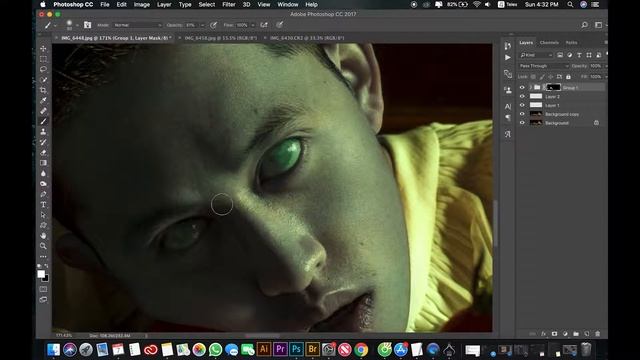Select the Quick Selection tool
Viewport: 640px width, 360px height.
tap(43, 80)
